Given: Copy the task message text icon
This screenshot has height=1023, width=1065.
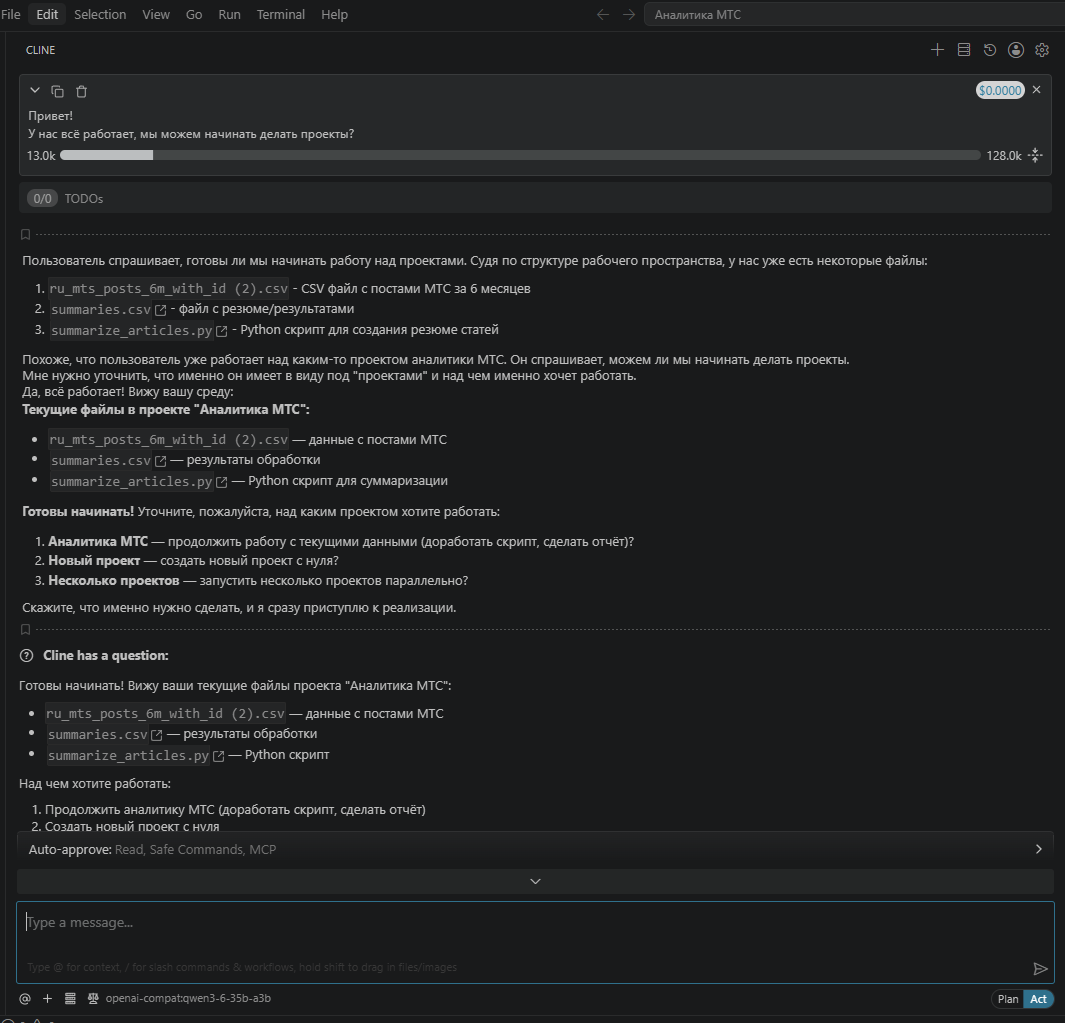Looking at the screenshot, I should (58, 91).
